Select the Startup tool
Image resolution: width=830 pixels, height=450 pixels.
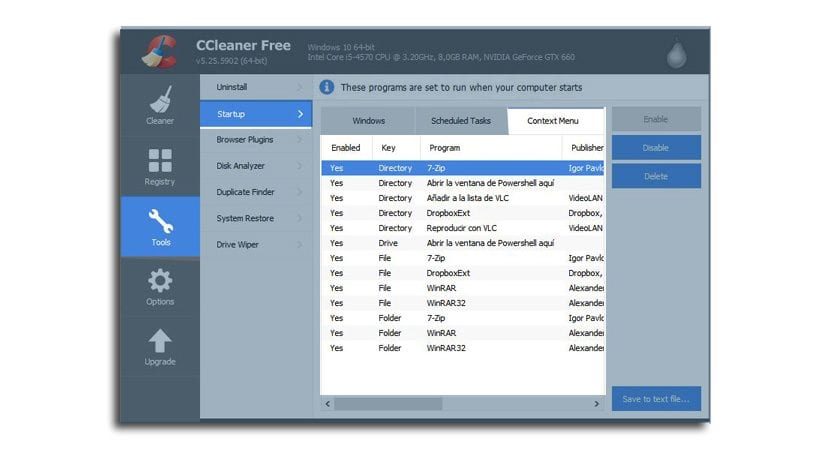(256, 114)
